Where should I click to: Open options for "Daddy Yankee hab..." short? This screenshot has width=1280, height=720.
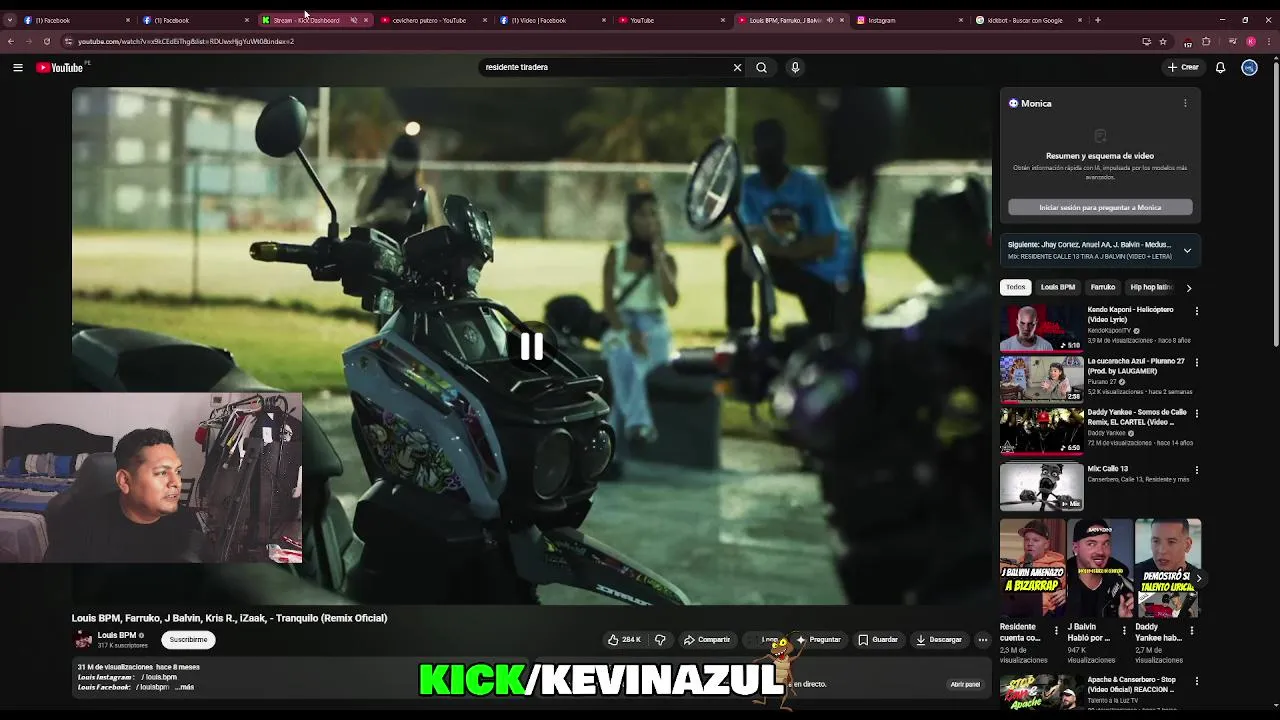(x=1190, y=631)
